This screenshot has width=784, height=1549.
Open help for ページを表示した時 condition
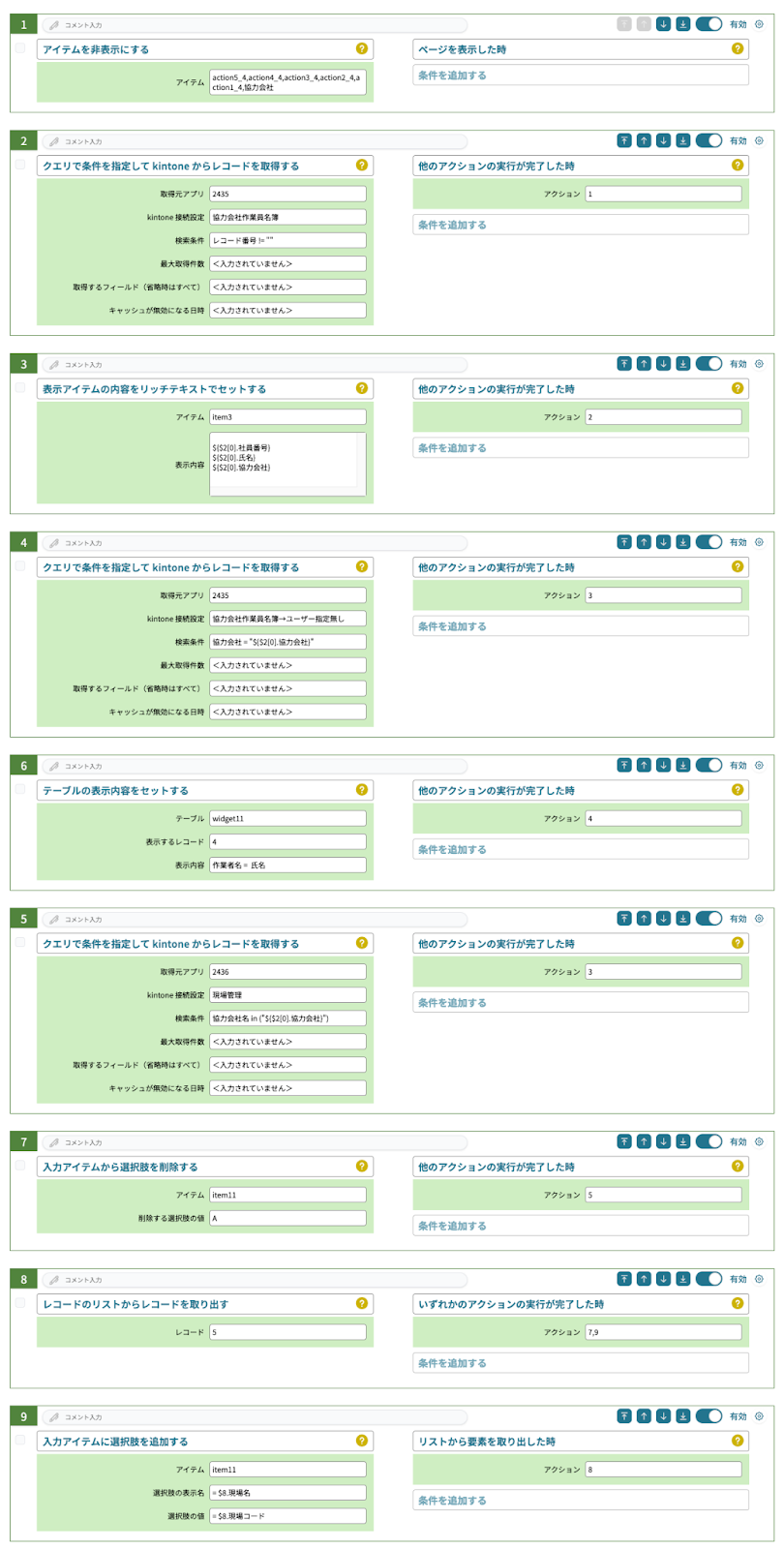(x=738, y=48)
